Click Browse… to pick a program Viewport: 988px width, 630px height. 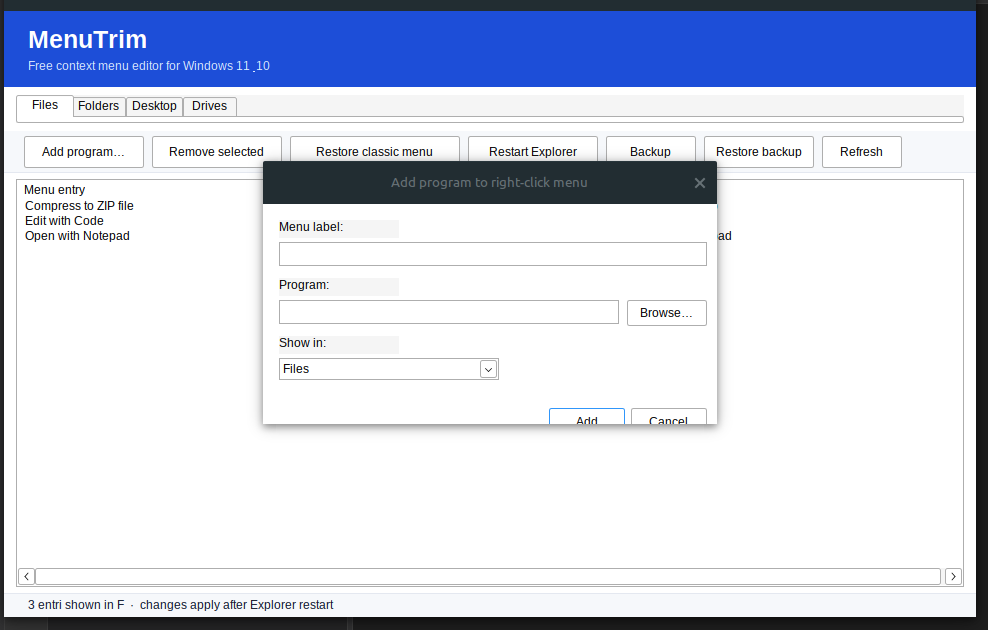click(667, 312)
